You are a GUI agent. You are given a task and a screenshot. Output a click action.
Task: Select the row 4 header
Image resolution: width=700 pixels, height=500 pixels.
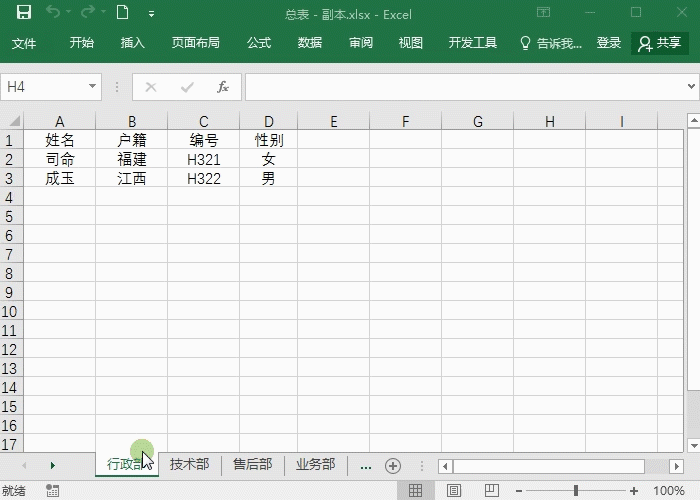[x=11, y=197]
